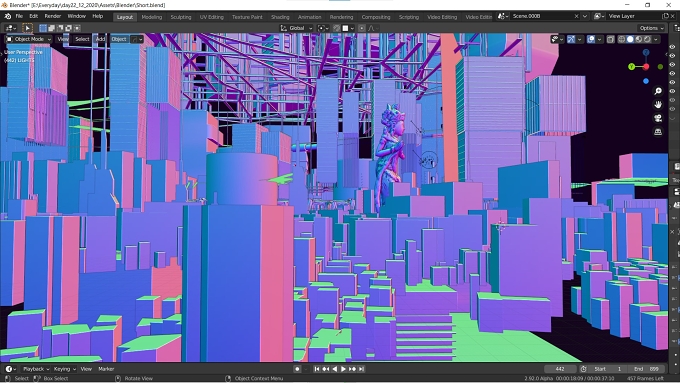Toggle the show overlays button
This screenshot has width=680, height=383.
(591, 39)
